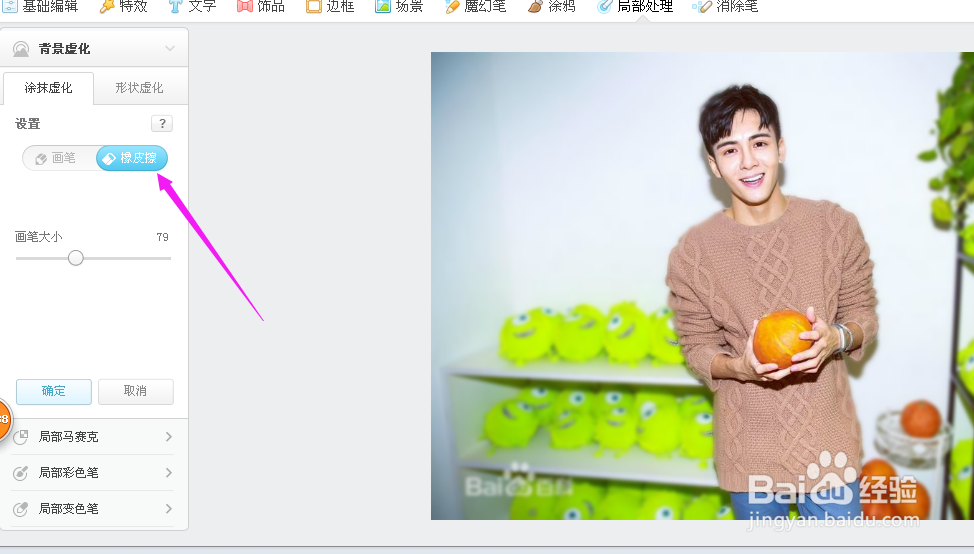974x554 pixels.
Task: Click the bow icon beside 饰品
Action: [x=245, y=7]
